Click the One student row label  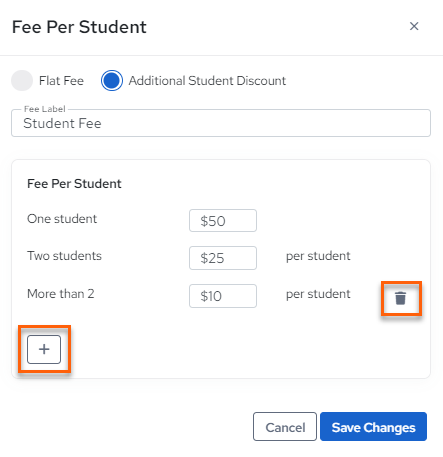pyautogui.click(x=62, y=219)
